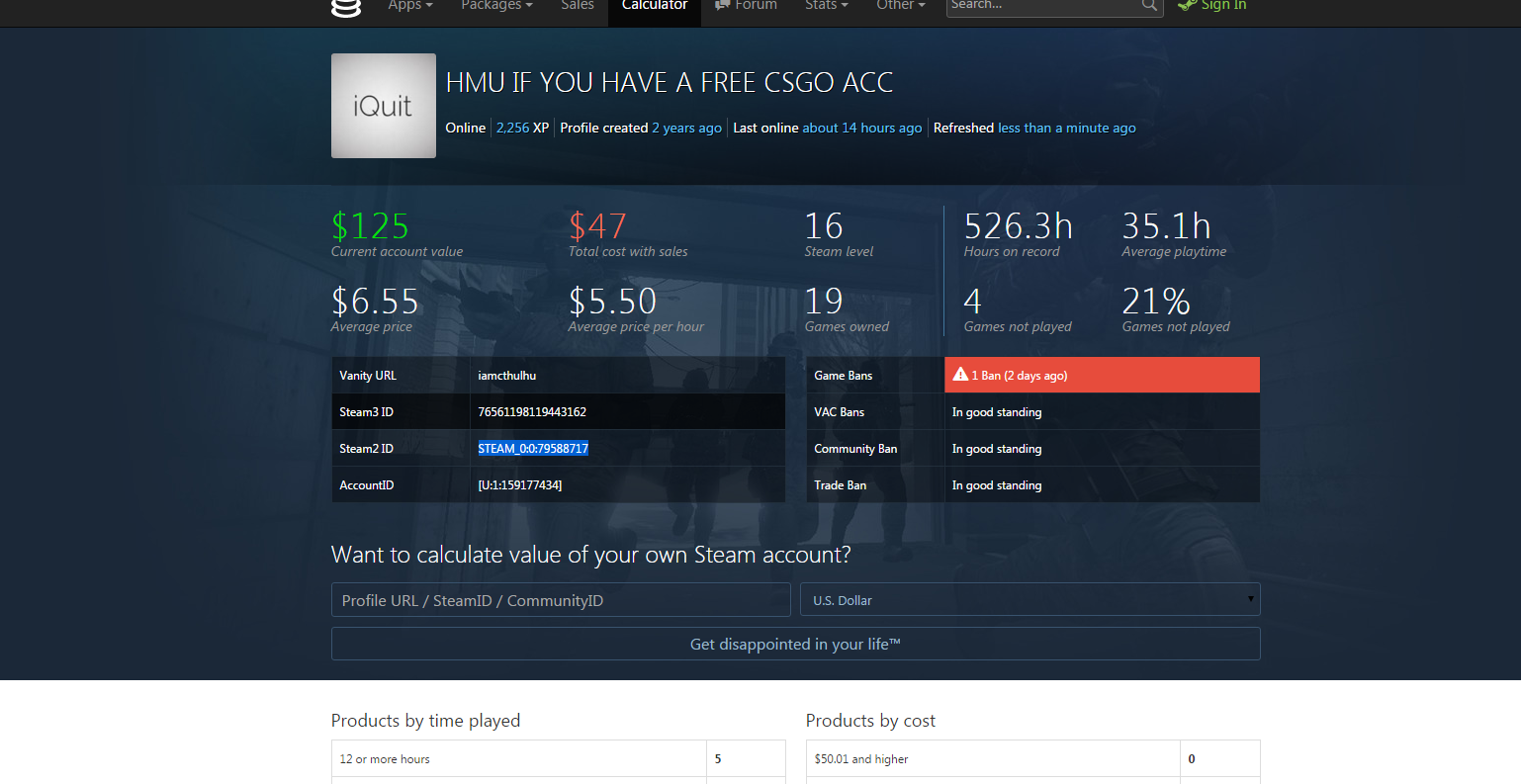The image size is (1521, 784).
Task: Select the $47 total cost with sales
Action: click(x=597, y=226)
